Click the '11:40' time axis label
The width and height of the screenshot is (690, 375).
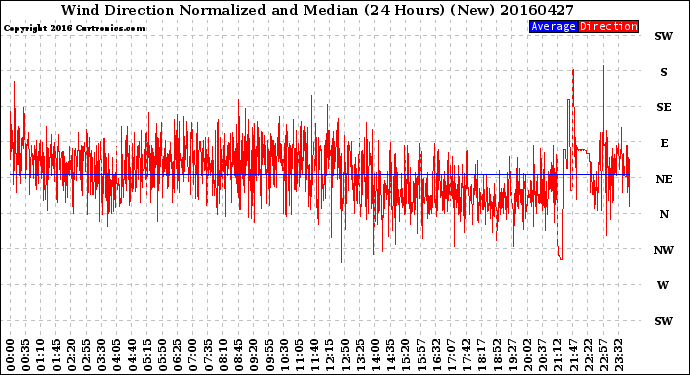click(314, 355)
